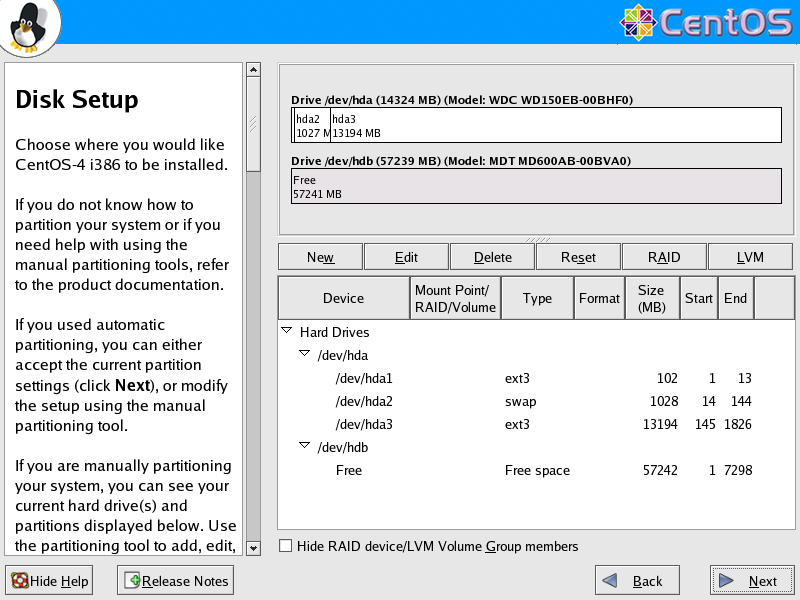Enable Hide RAID device/LVM Volume Group members
The image size is (800, 600).
(x=286, y=546)
